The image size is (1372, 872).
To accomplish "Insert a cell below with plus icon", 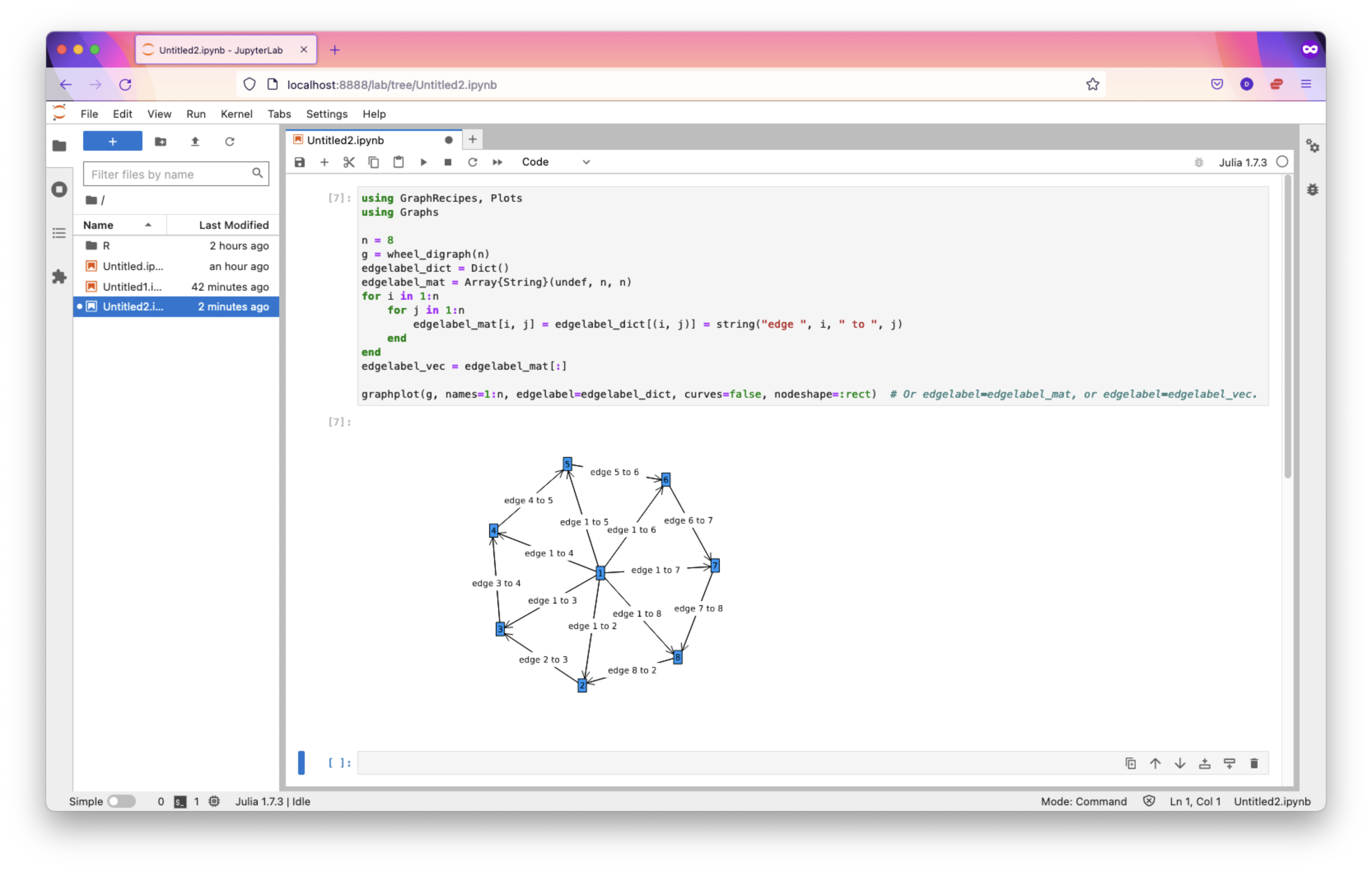I will click(324, 162).
